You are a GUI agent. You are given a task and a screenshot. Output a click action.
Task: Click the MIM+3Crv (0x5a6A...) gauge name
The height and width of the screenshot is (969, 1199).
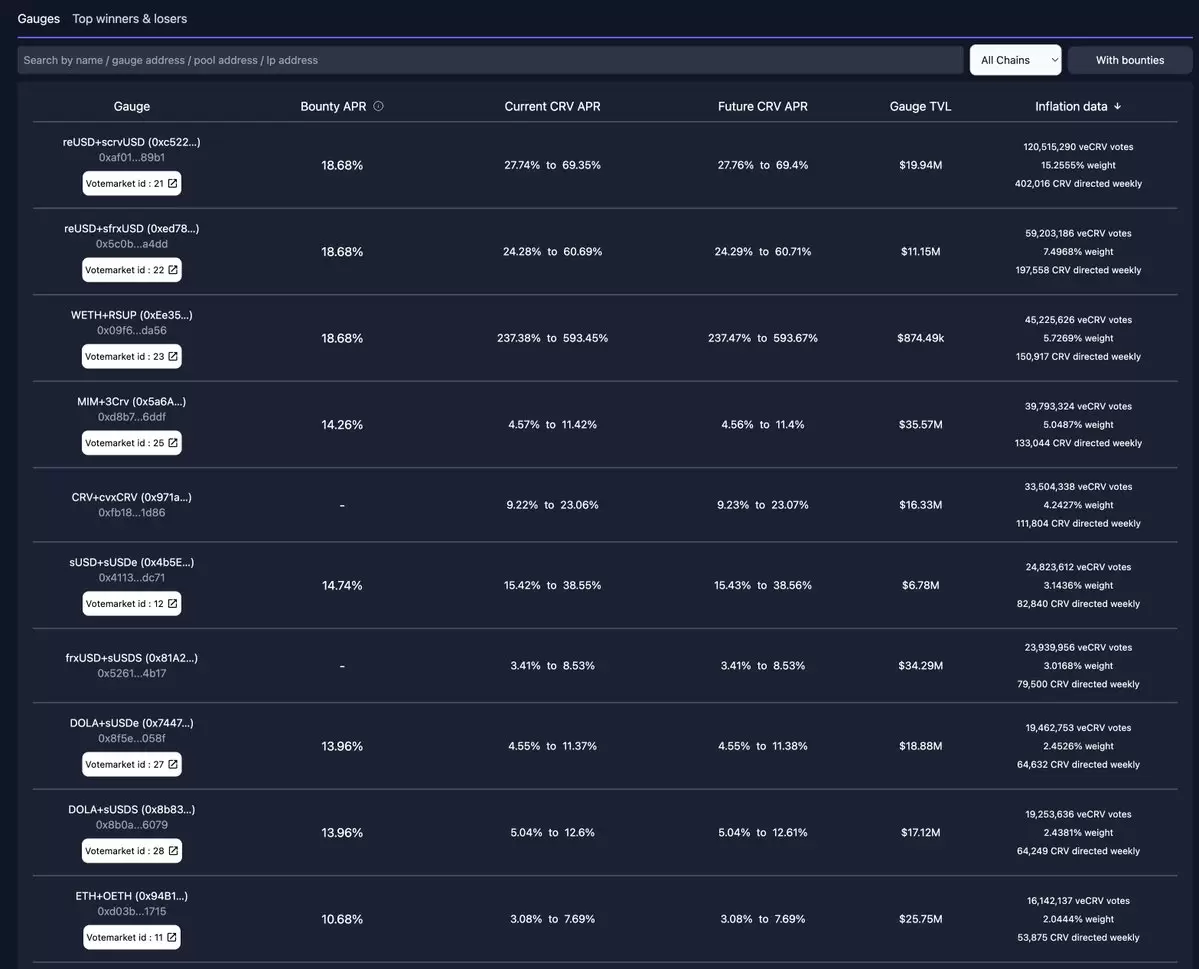[132, 402]
